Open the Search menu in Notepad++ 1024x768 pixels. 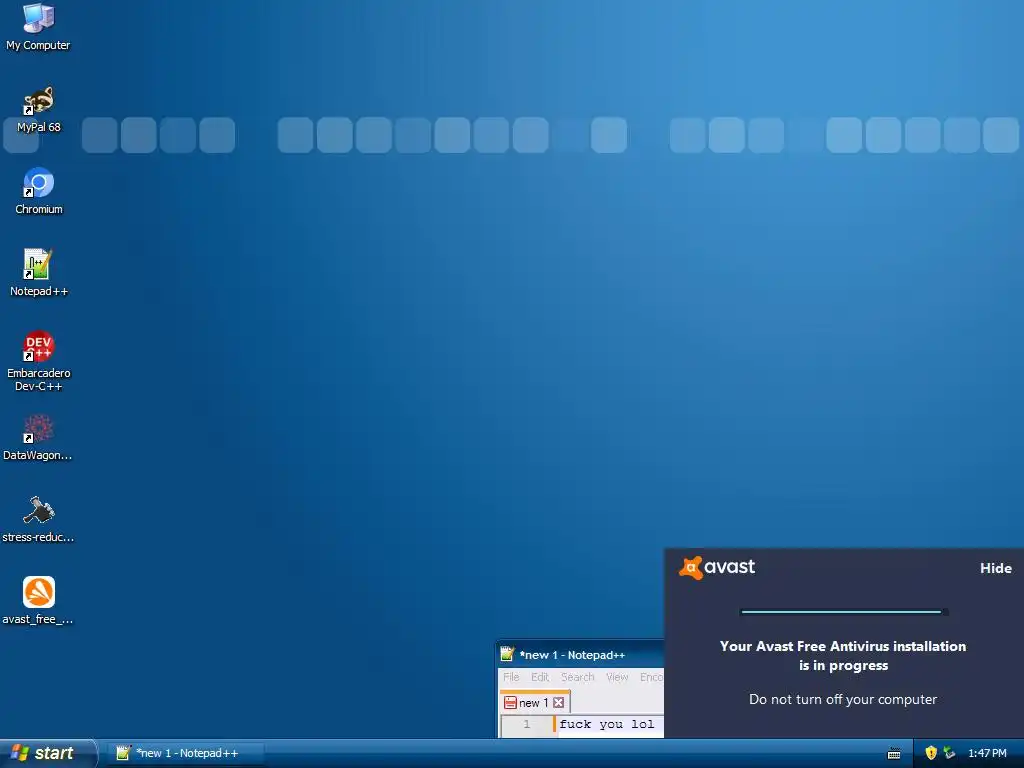click(x=578, y=677)
